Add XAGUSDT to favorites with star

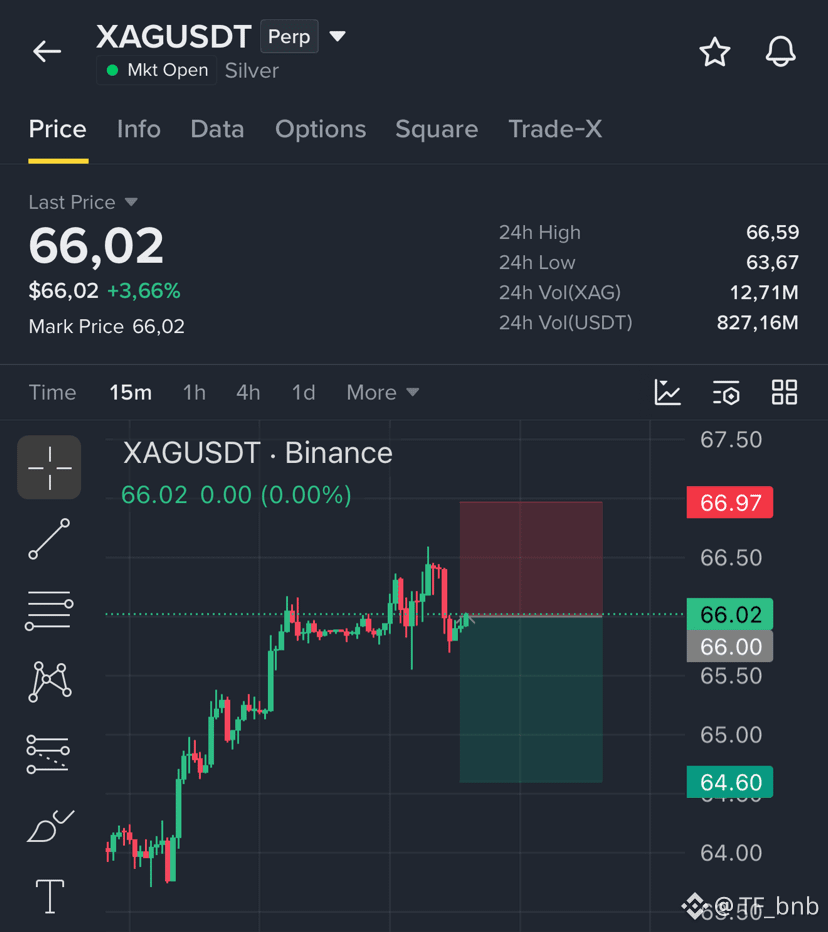(714, 52)
